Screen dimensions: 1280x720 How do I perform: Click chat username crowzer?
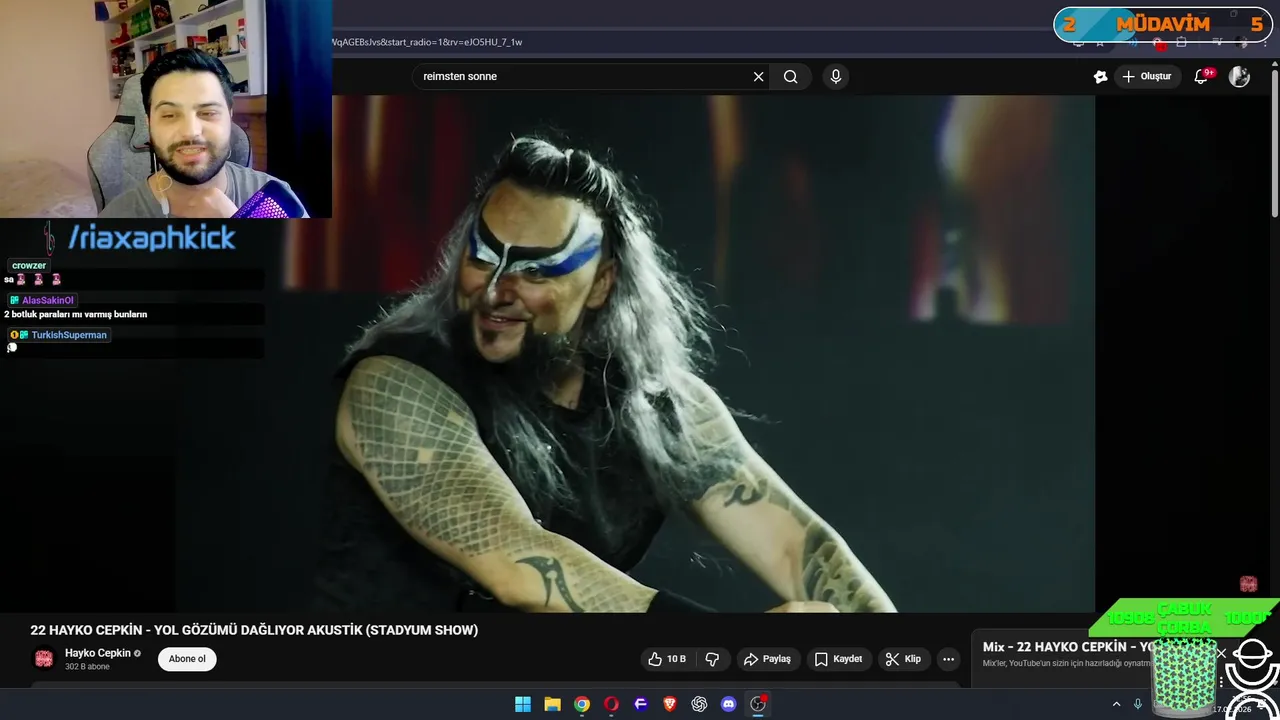[29, 266]
